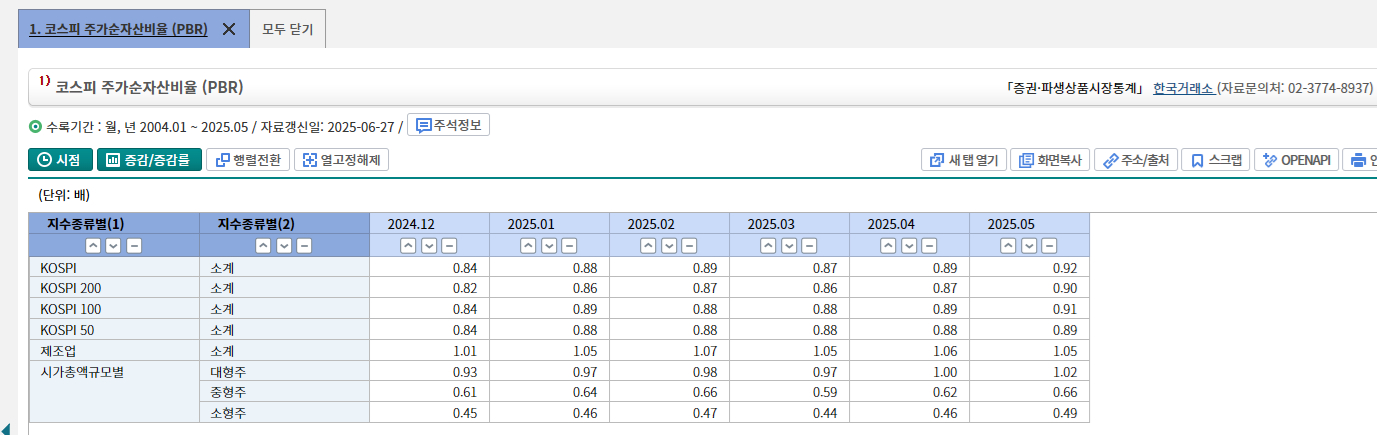Click the 모두 닫기 tab button
The width and height of the screenshot is (1377, 435).
[x=287, y=29]
